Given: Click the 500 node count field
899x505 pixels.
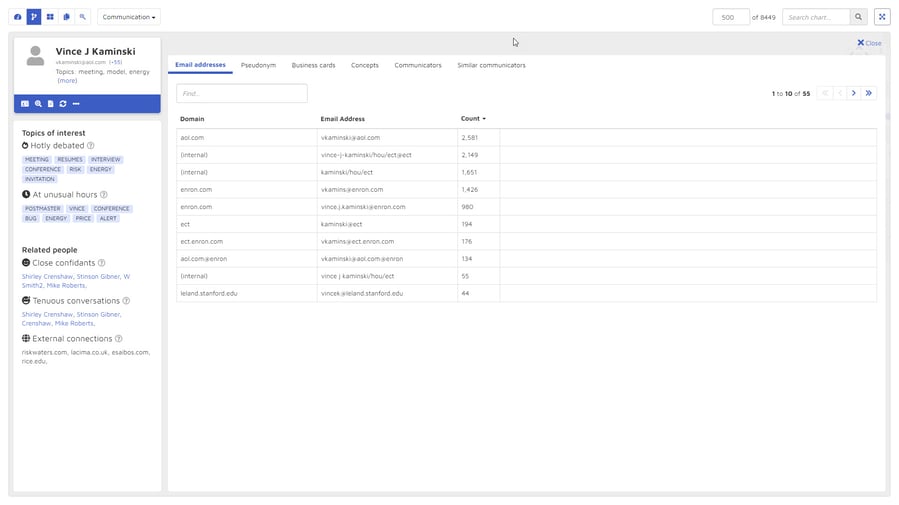Looking at the screenshot, I should tap(730, 17).
